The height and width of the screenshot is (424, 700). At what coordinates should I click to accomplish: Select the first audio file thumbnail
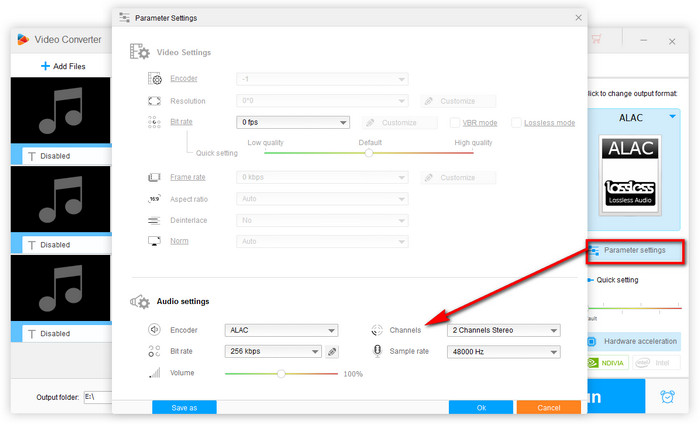click(x=61, y=110)
